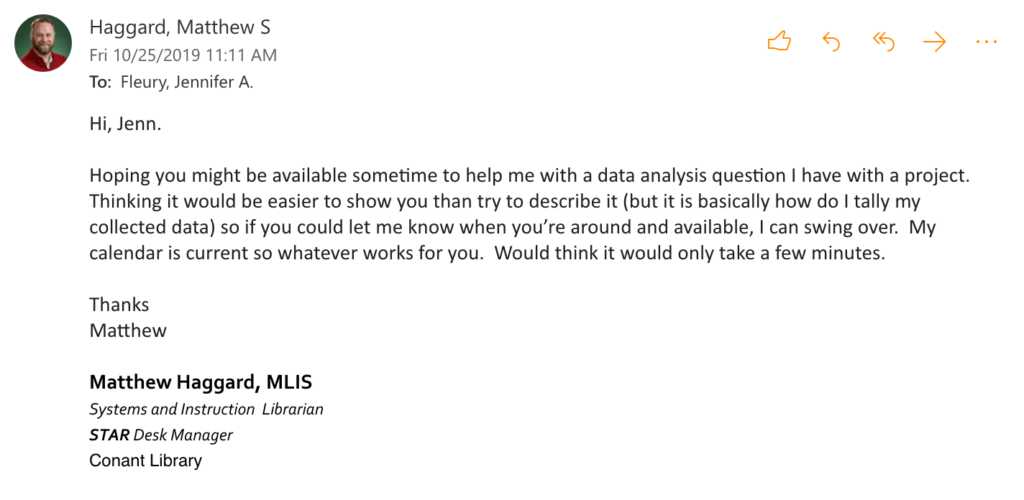Select recipient Fleury, Jennifer A.
1024x500 pixels.
point(186,82)
